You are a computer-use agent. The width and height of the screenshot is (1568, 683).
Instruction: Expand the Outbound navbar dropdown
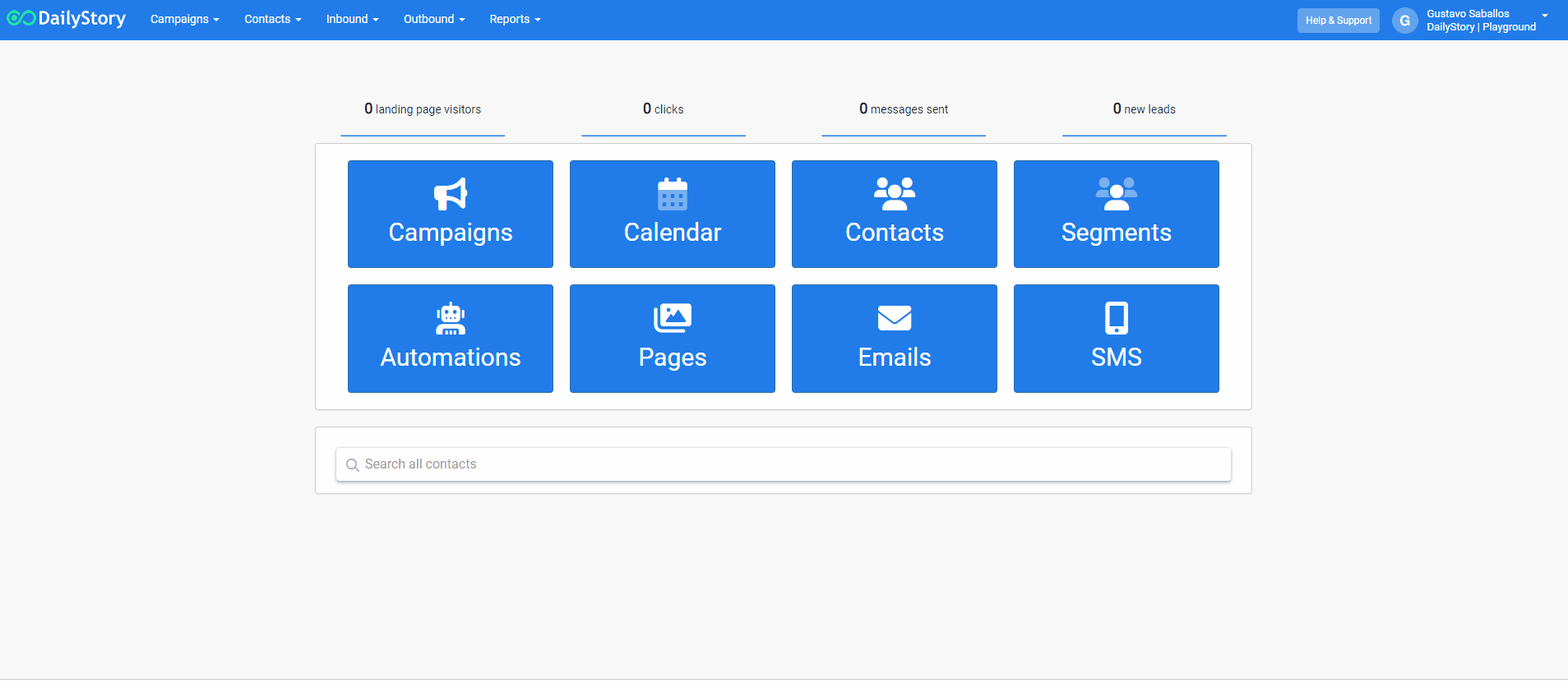tap(434, 19)
